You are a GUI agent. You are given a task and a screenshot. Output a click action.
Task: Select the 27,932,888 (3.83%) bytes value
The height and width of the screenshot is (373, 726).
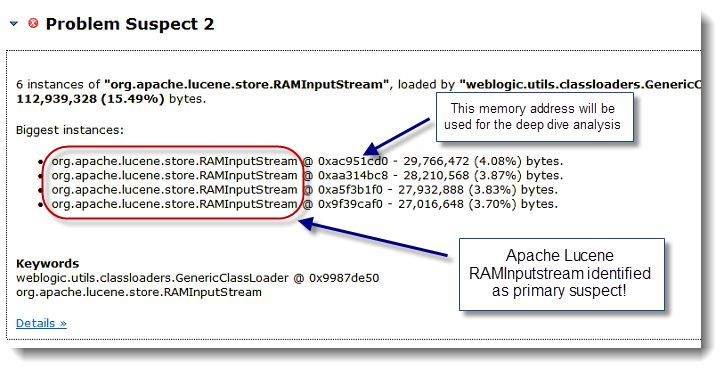point(478,190)
